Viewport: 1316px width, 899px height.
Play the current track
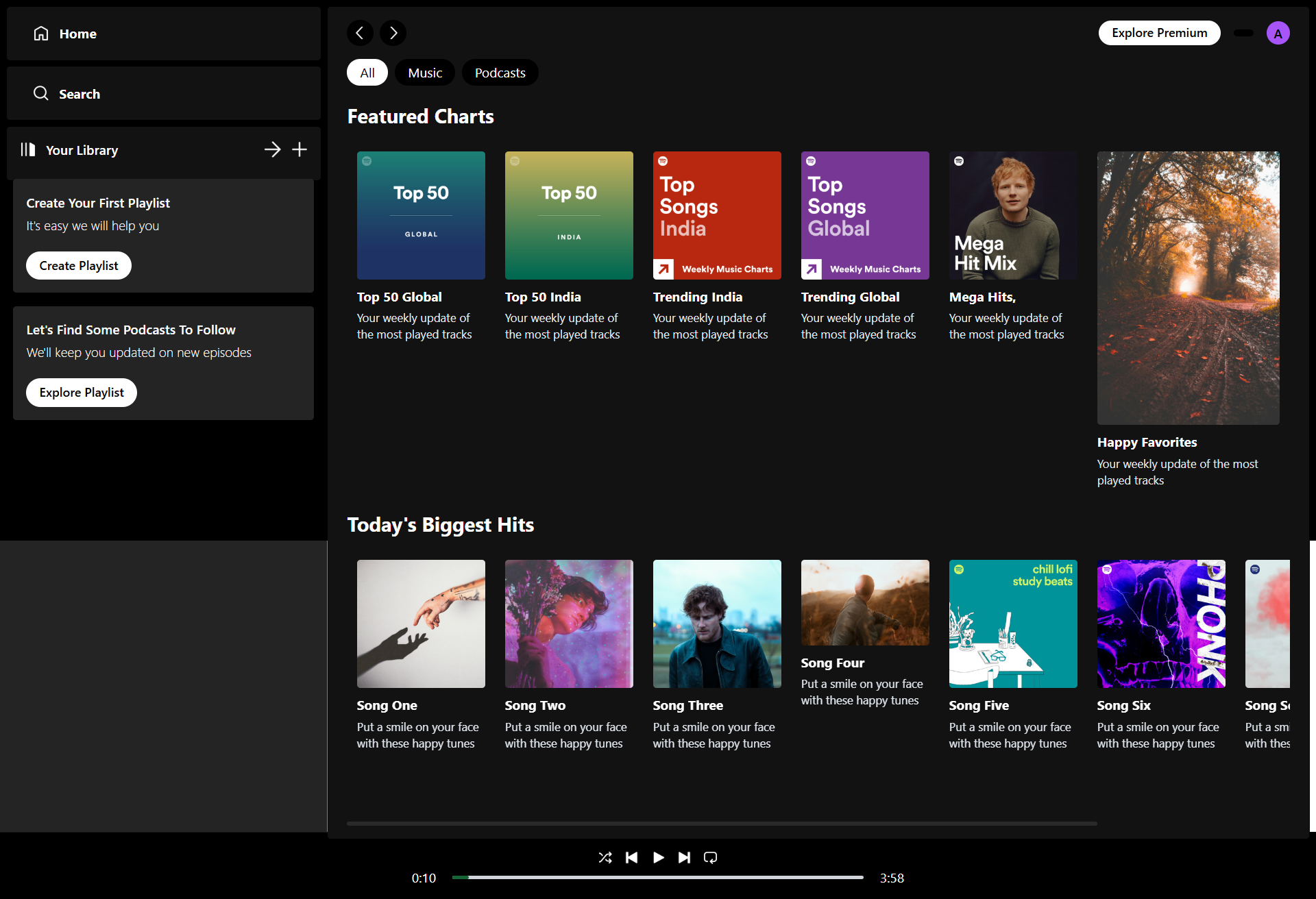[x=658, y=857]
